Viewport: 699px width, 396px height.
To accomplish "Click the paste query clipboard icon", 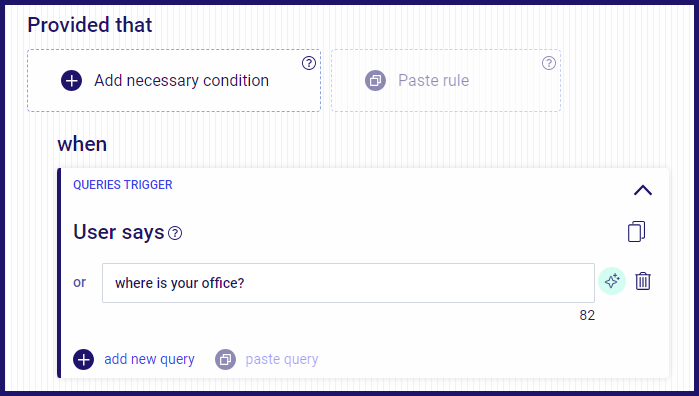I will 226,359.
